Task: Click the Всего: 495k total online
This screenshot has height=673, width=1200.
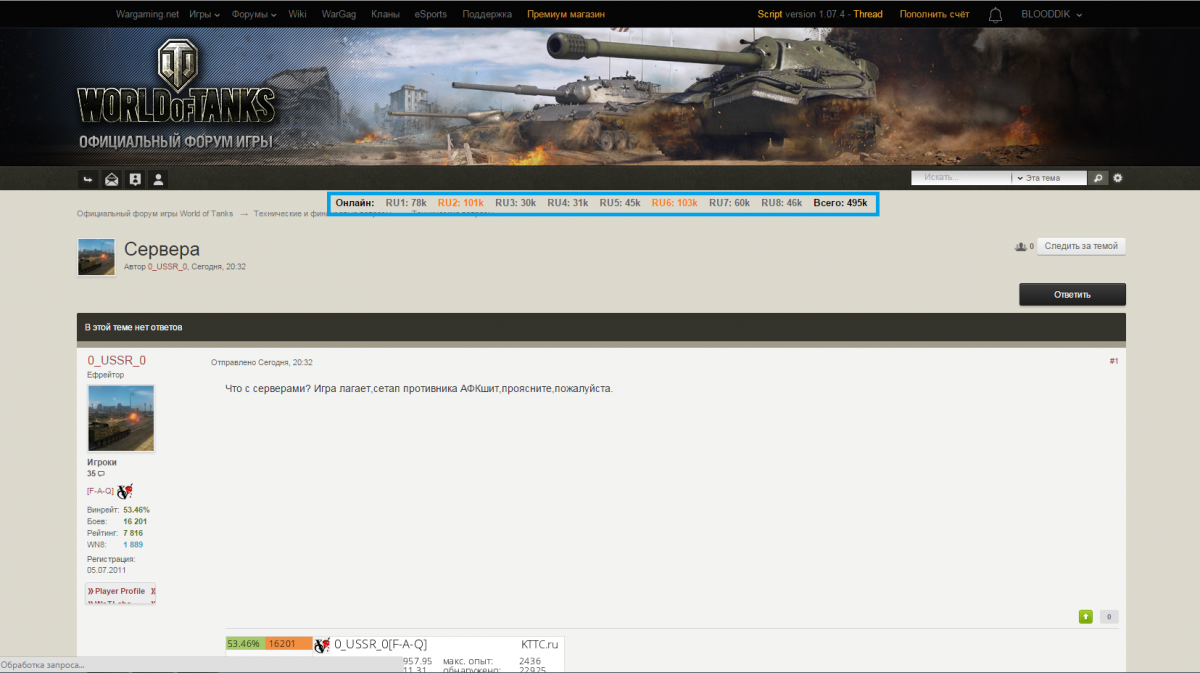Action: coord(840,203)
